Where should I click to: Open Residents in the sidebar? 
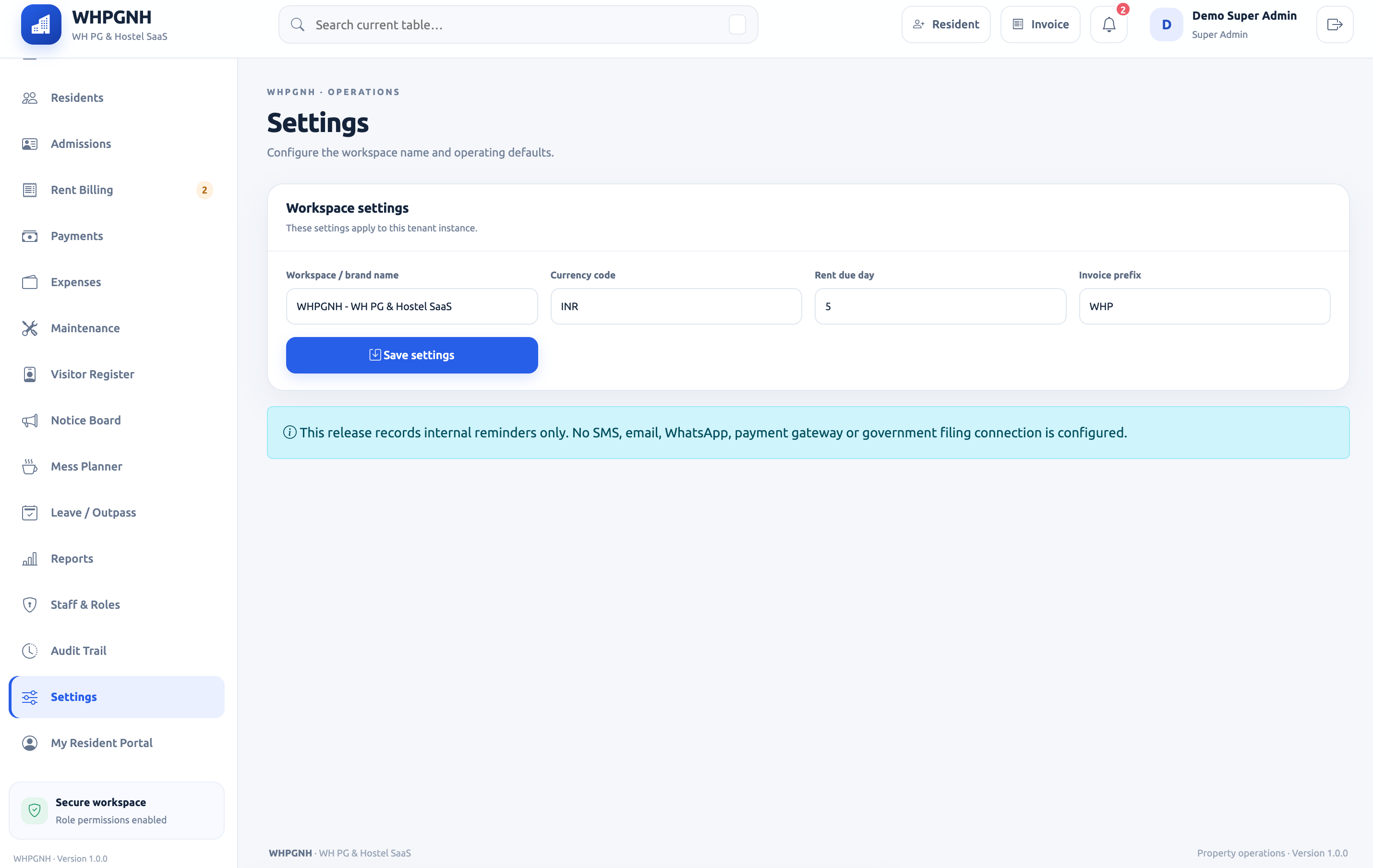tap(117, 97)
